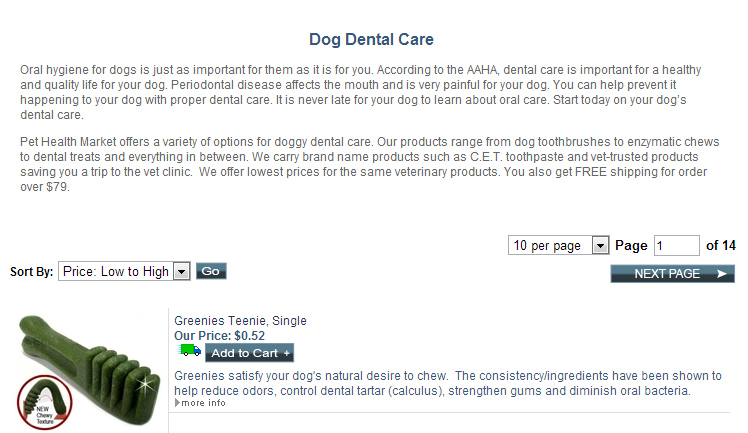Screen dimensions: 748x433
Task: Click the Go button next to Sort By
Action: pos(211,271)
